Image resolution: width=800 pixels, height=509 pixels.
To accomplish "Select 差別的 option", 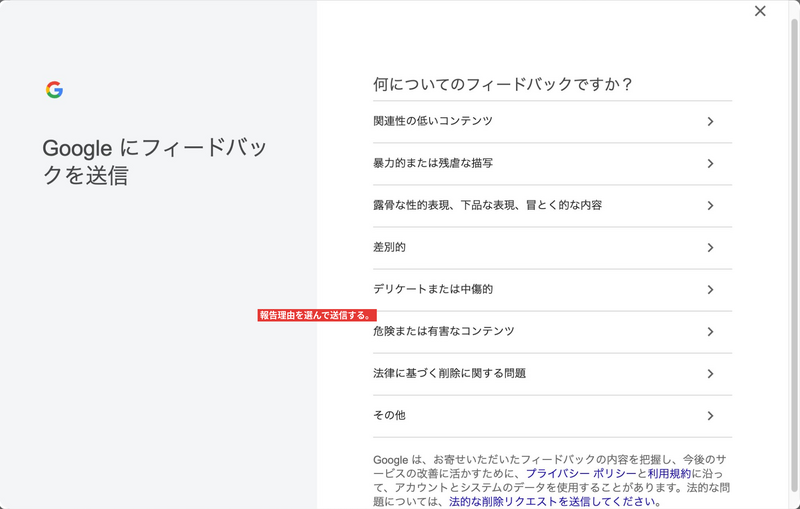I will (553, 248).
